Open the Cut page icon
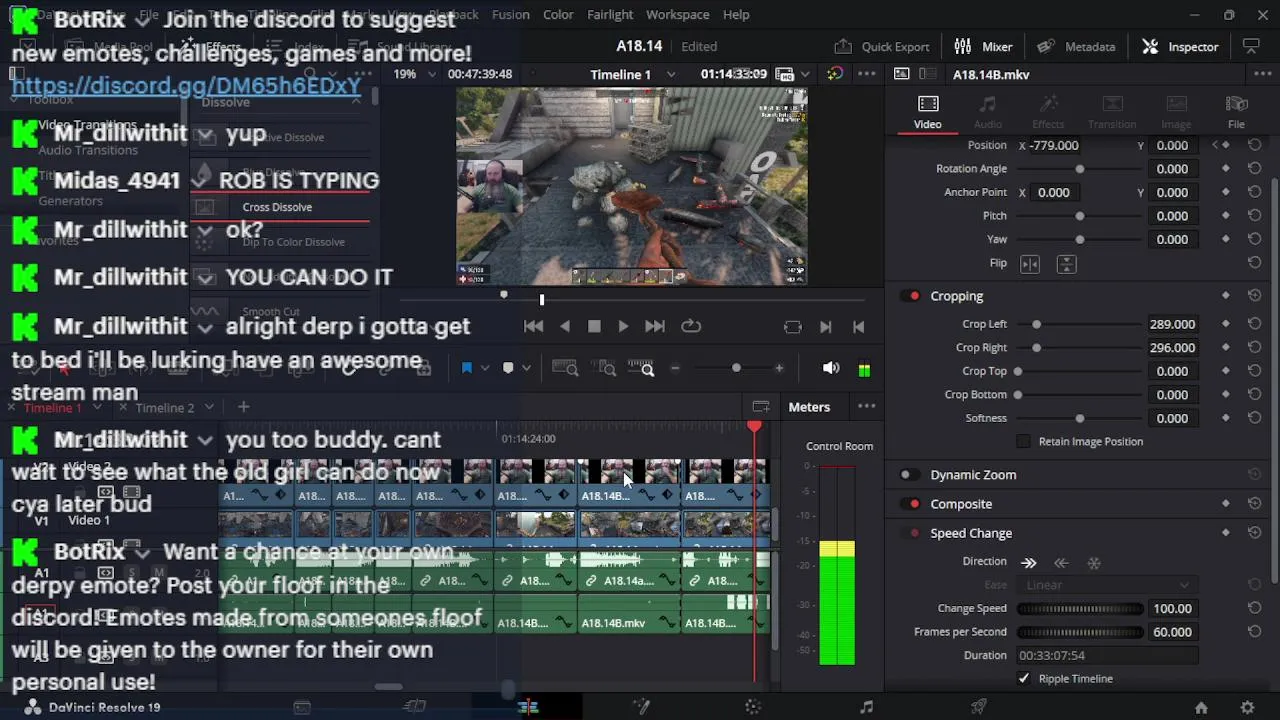 [x=414, y=707]
